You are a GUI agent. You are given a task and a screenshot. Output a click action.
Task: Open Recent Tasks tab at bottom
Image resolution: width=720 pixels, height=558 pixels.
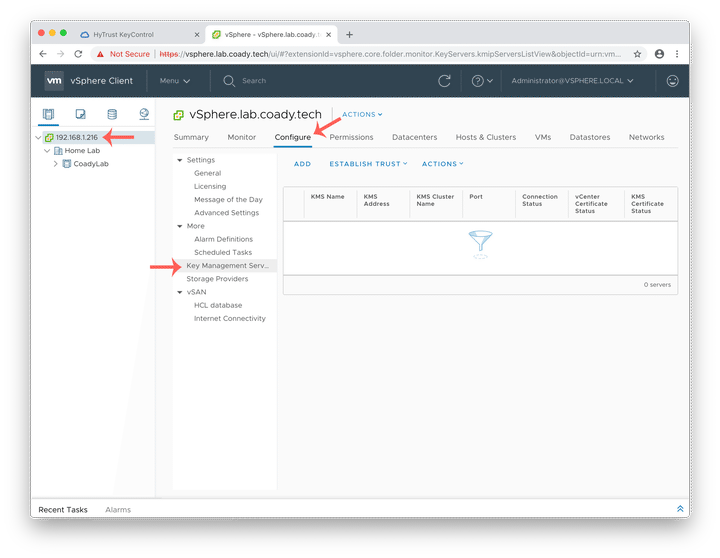pyautogui.click(x=63, y=510)
